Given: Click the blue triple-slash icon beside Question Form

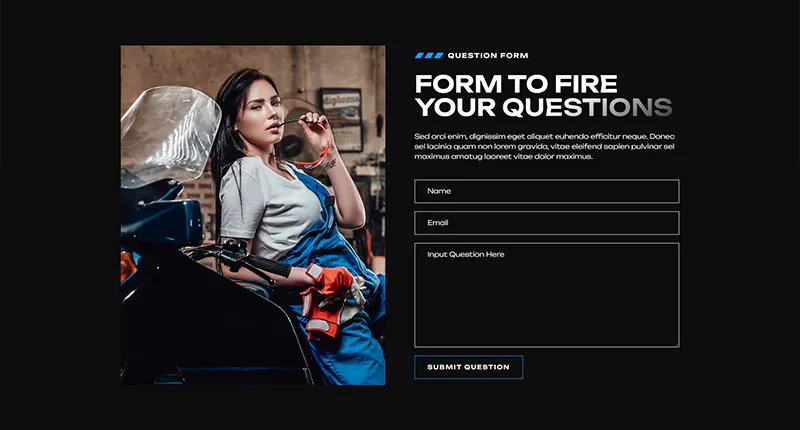Looking at the screenshot, I should coord(429,56).
